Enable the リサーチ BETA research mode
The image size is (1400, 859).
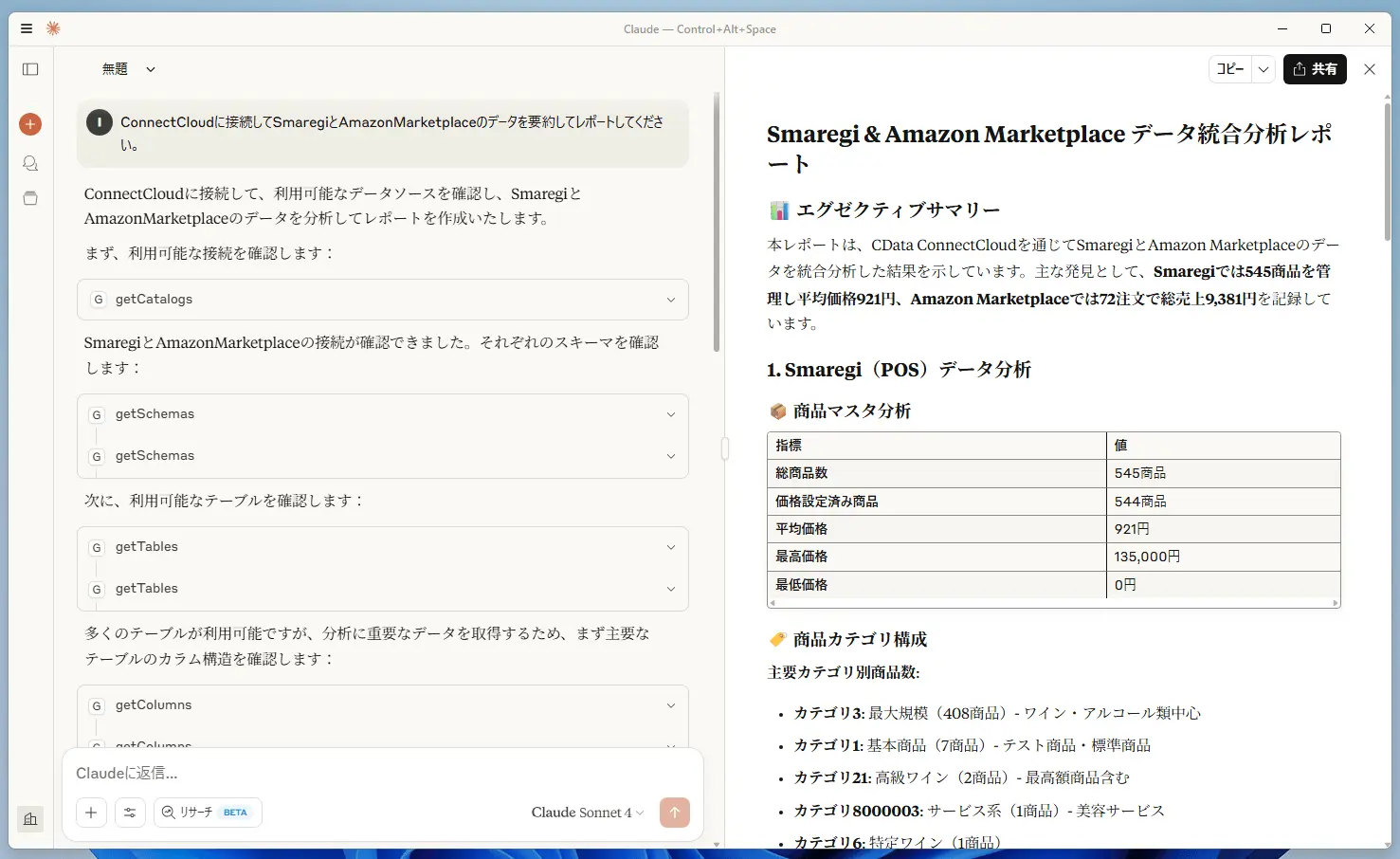tap(207, 813)
